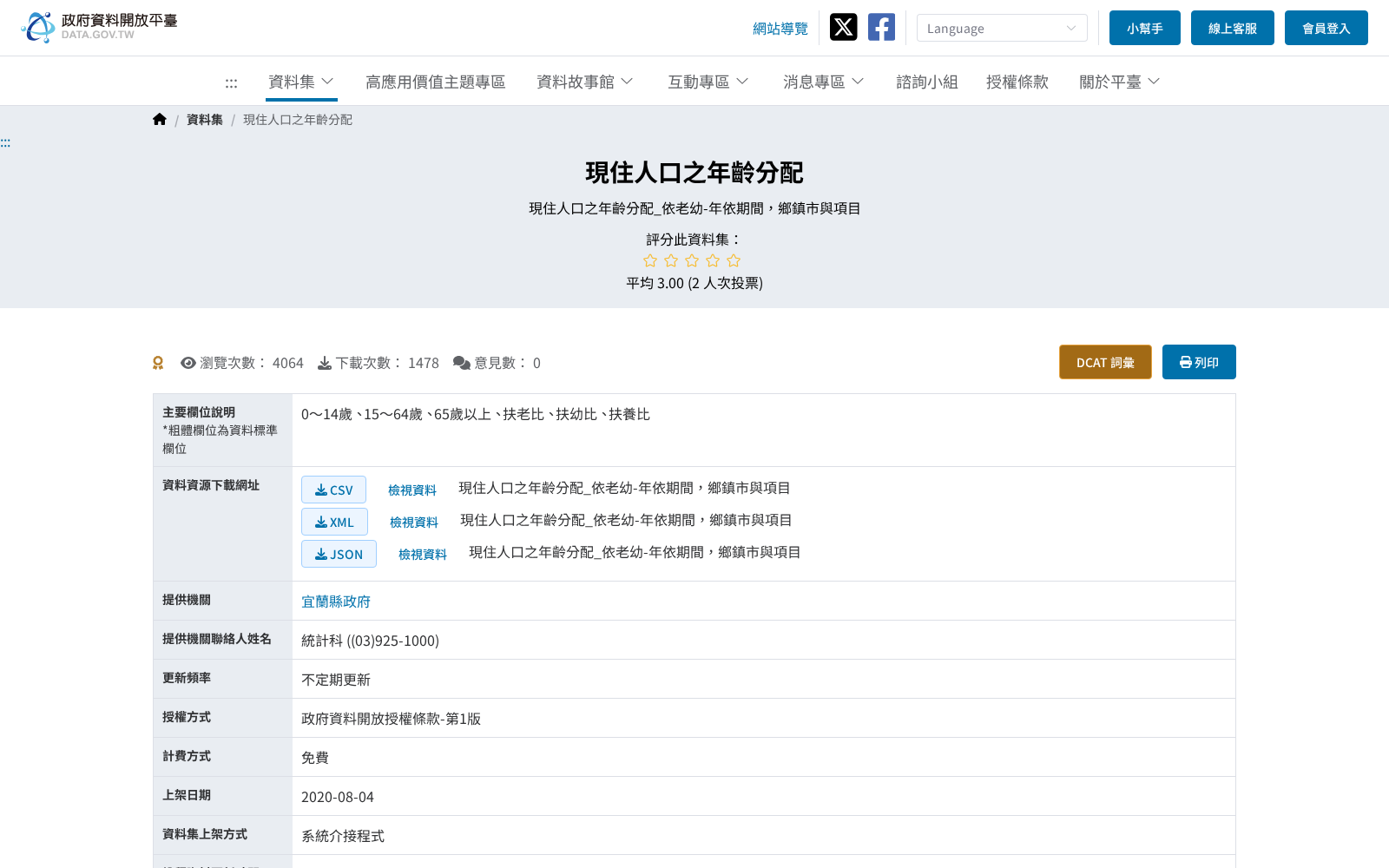Click 政府資料開放授權條款-第1版 text
The image size is (1389, 868).
(391, 719)
